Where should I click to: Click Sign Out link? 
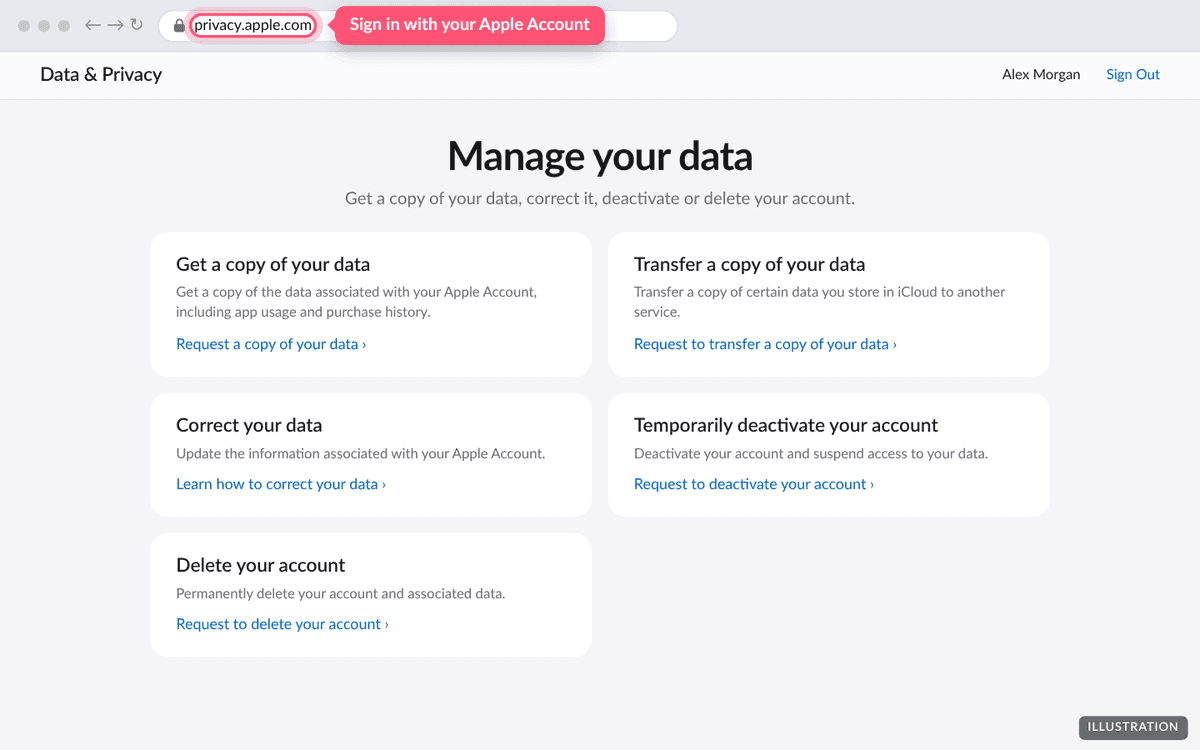pyautogui.click(x=1133, y=74)
